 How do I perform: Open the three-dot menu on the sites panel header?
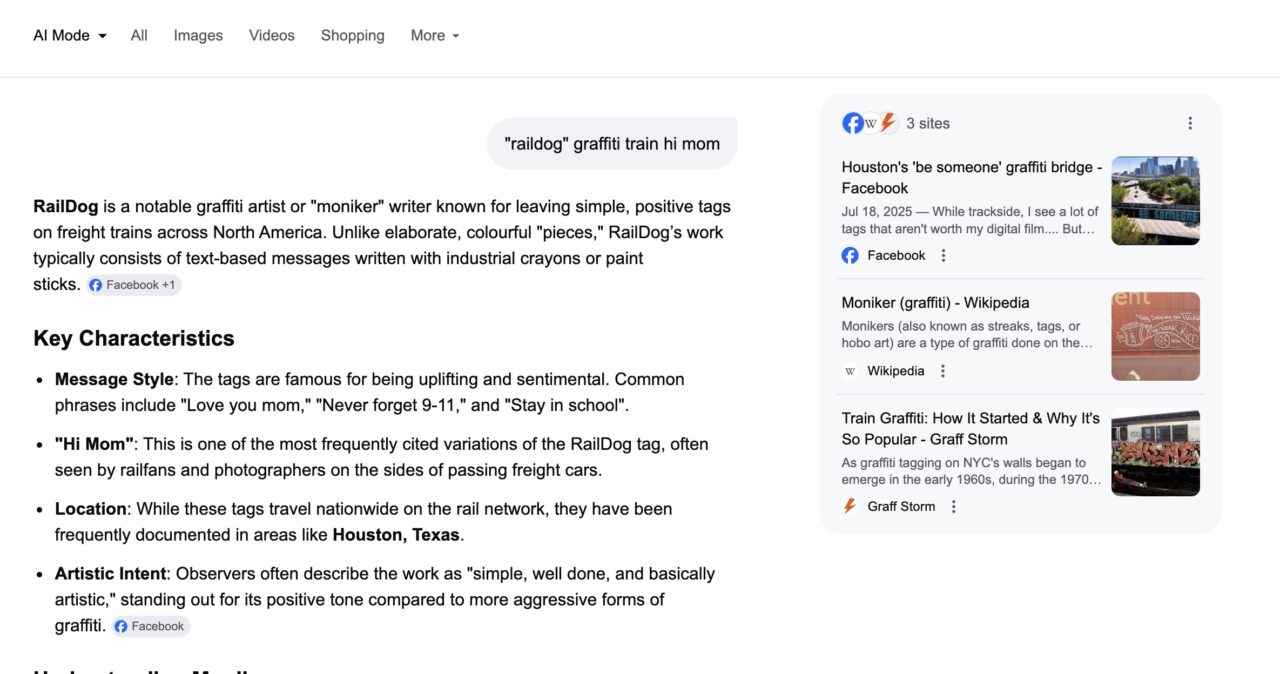tap(1190, 122)
